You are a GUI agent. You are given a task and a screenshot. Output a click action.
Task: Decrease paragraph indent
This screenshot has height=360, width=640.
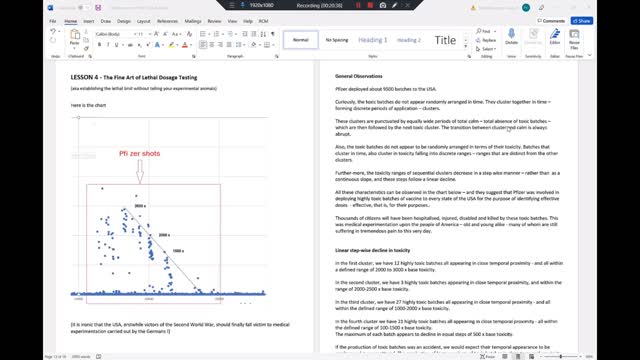pyautogui.click(x=244, y=34)
